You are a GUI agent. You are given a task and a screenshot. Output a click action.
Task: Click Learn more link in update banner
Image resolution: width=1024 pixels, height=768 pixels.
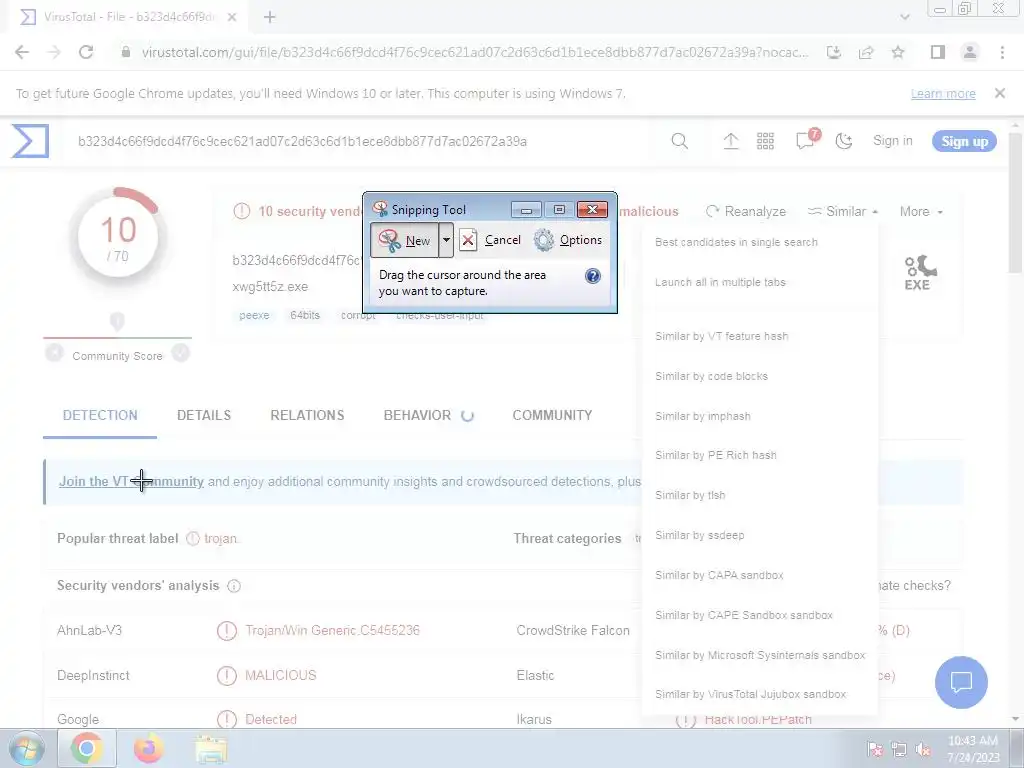(x=943, y=93)
